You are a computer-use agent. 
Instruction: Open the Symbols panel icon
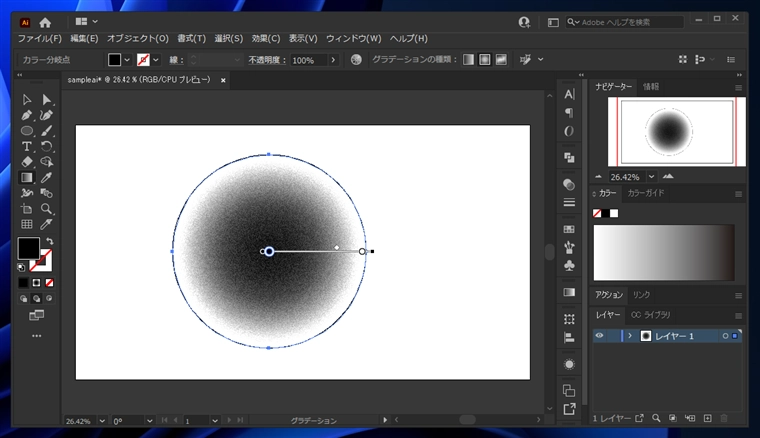point(569,266)
